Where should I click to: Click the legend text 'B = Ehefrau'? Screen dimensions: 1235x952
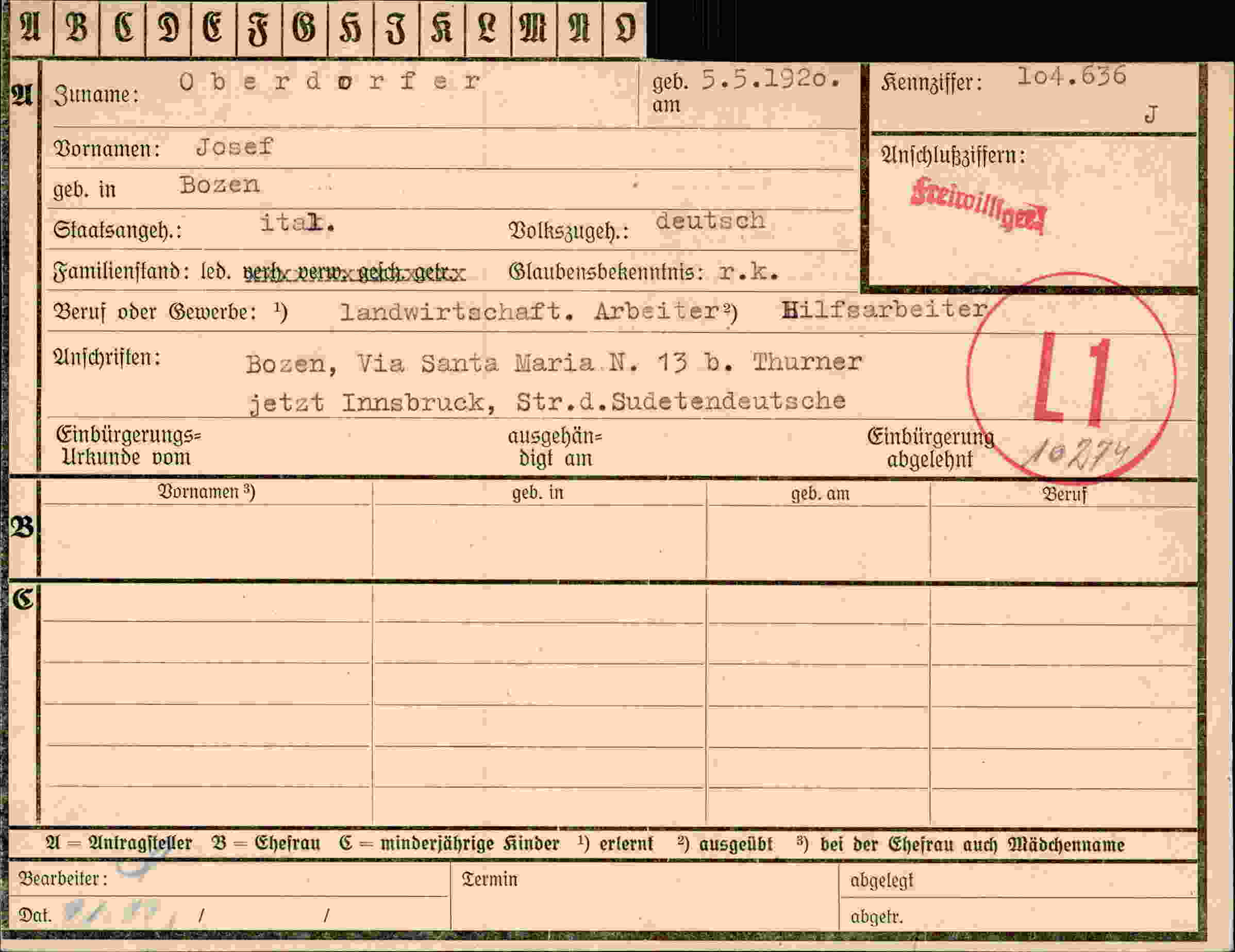click(266, 843)
